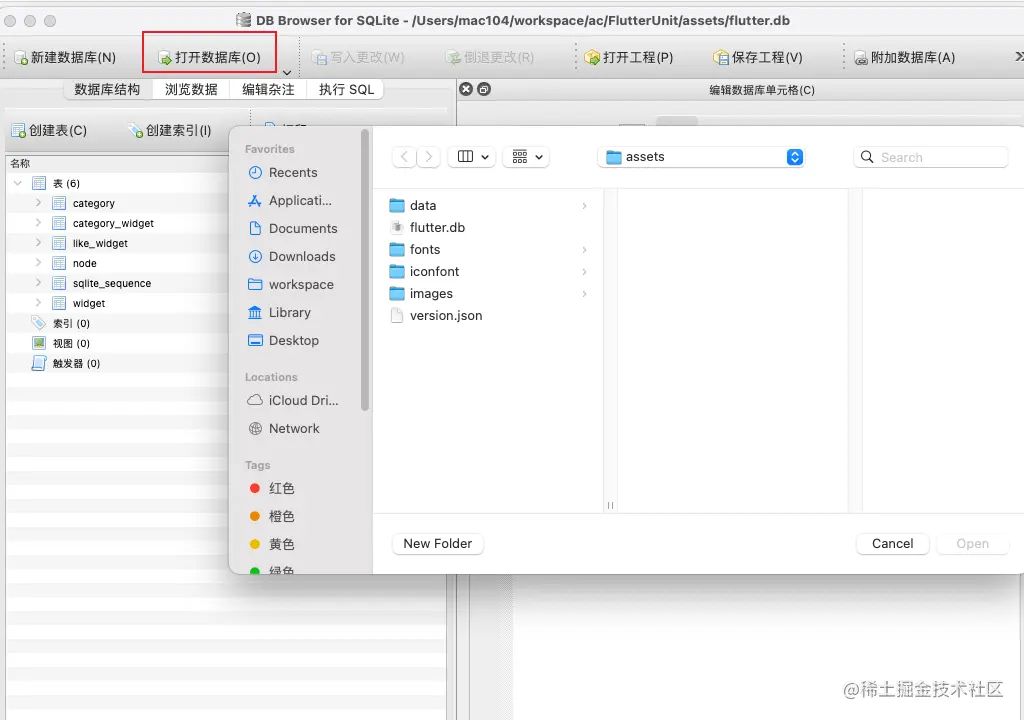
Task: Switch to the 浏览数据 tab
Action: point(190,88)
